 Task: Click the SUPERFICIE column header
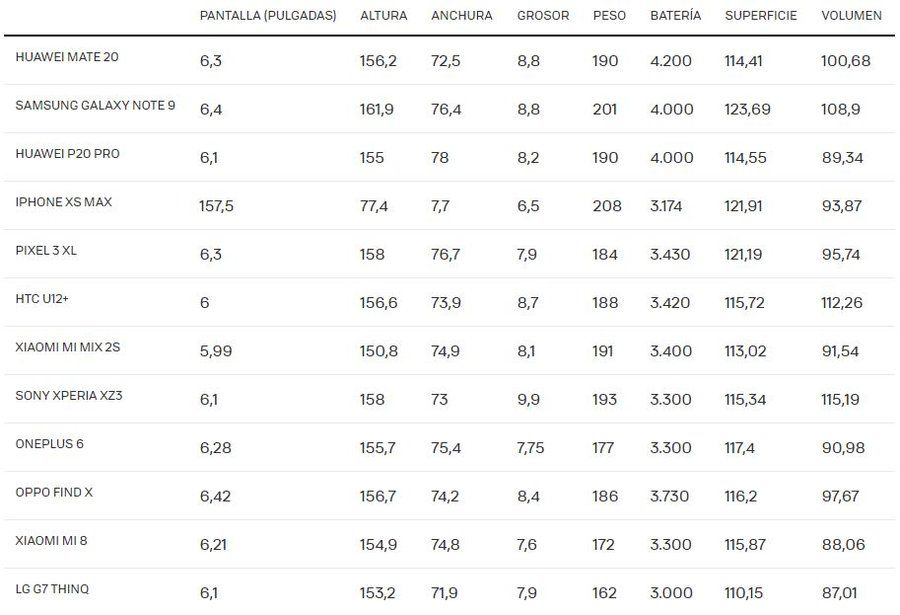761,16
